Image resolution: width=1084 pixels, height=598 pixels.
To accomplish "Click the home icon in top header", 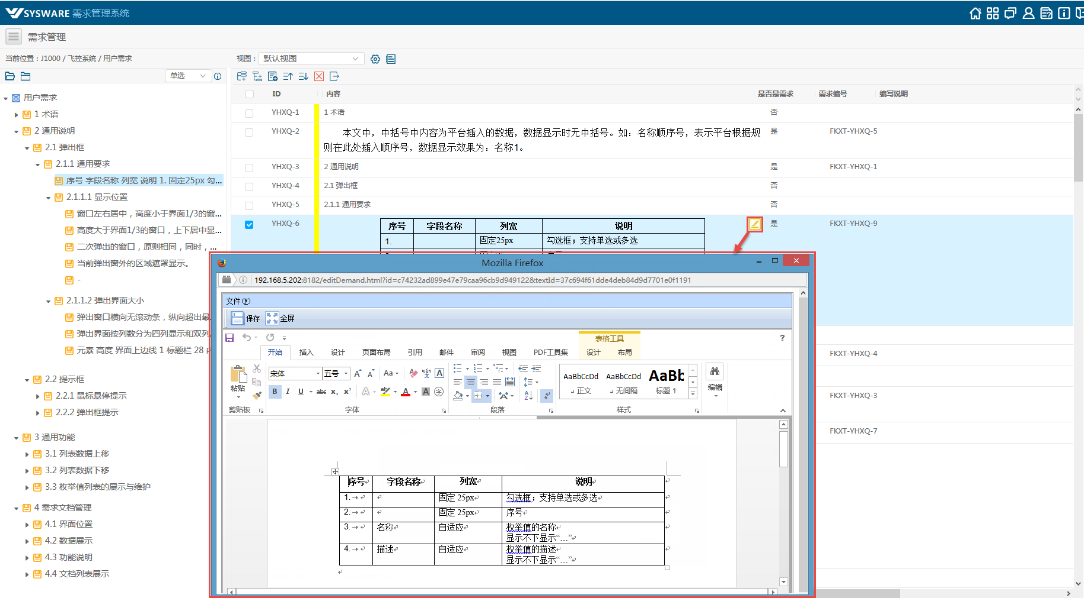I will click(976, 13).
